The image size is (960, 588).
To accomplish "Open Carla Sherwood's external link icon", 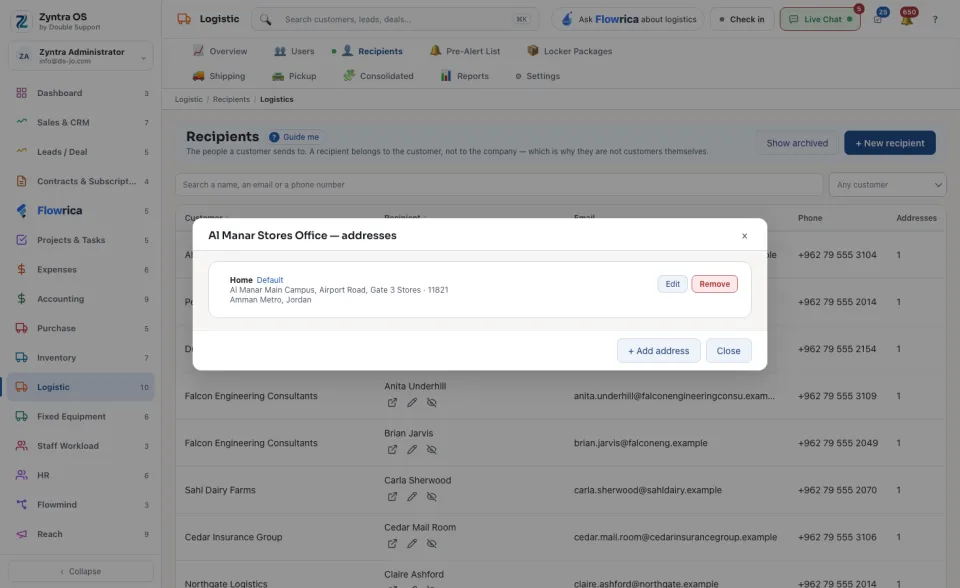I will [392, 497].
